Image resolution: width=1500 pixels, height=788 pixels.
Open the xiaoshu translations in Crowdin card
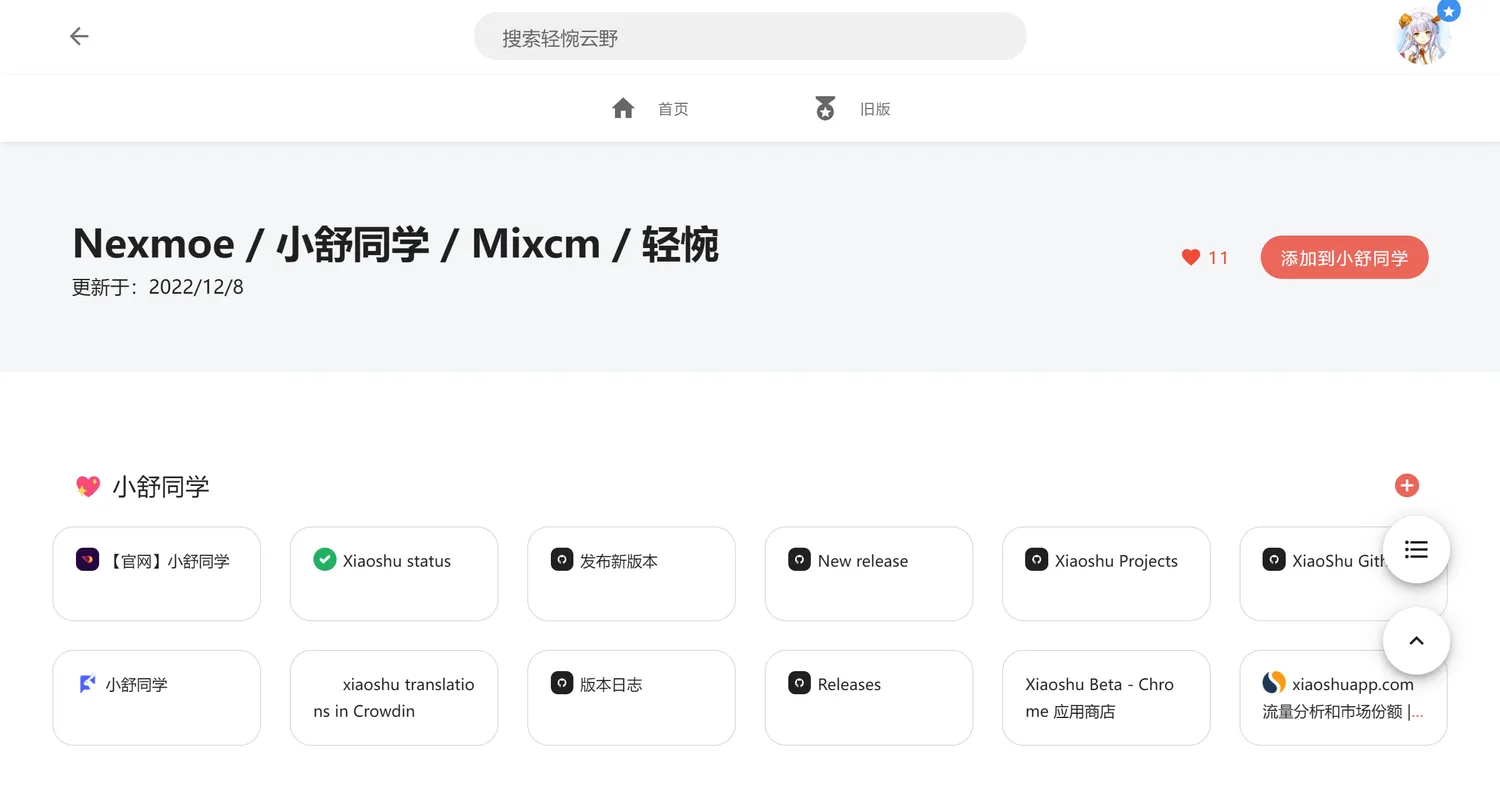(x=394, y=698)
